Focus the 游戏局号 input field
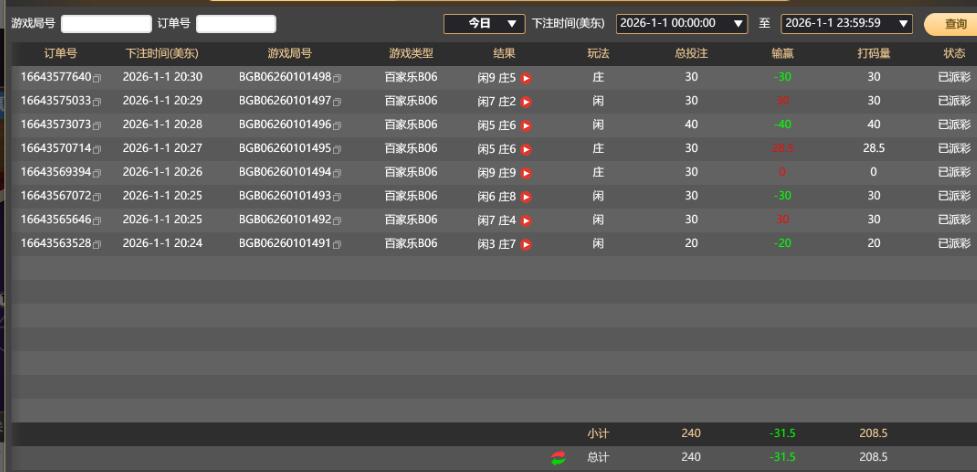Image resolution: width=977 pixels, height=472 pixels. tap(106, 24)
